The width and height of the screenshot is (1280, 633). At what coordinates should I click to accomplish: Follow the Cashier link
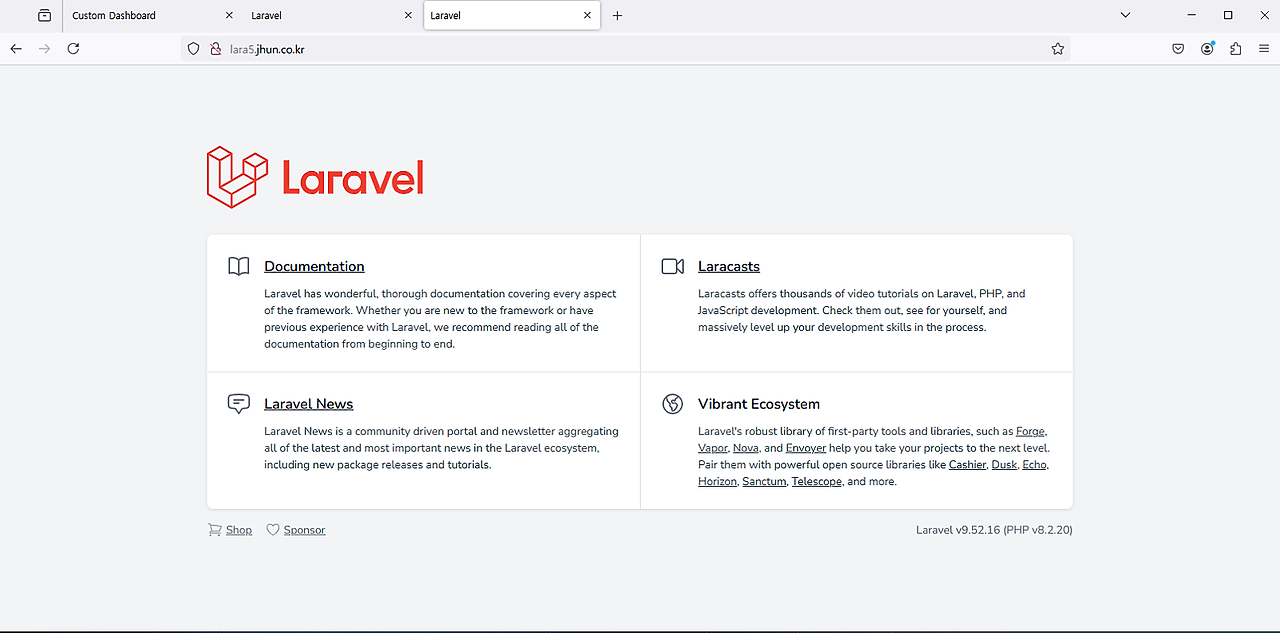[x=967, y=465]
